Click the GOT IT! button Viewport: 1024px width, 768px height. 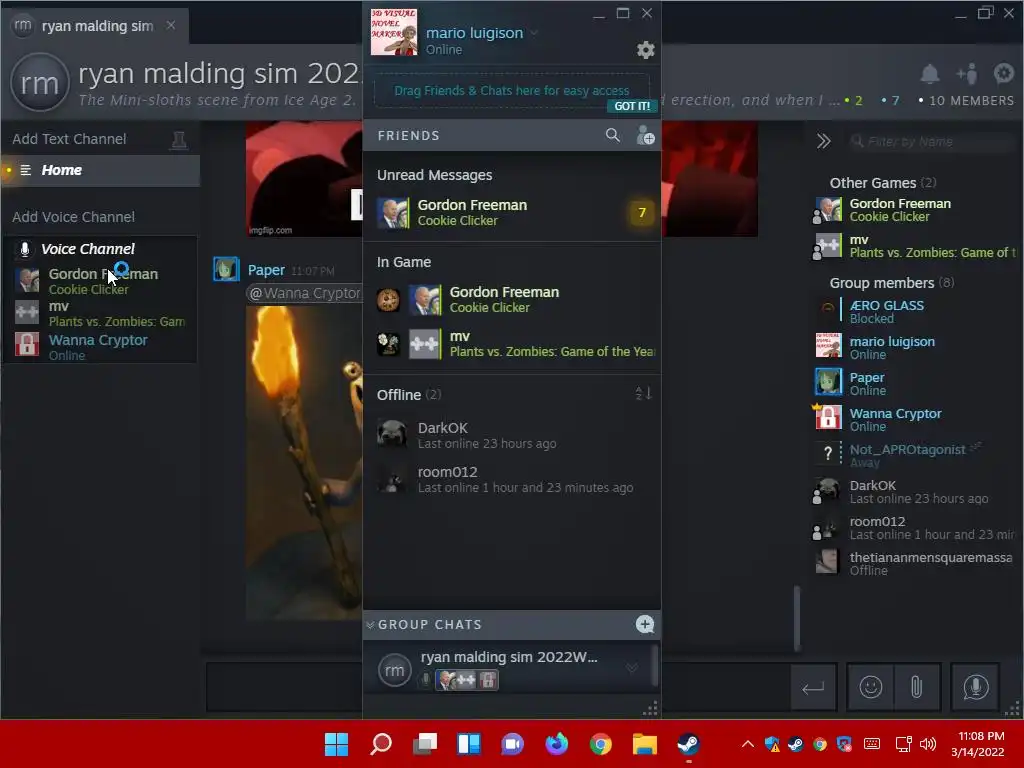632,106
